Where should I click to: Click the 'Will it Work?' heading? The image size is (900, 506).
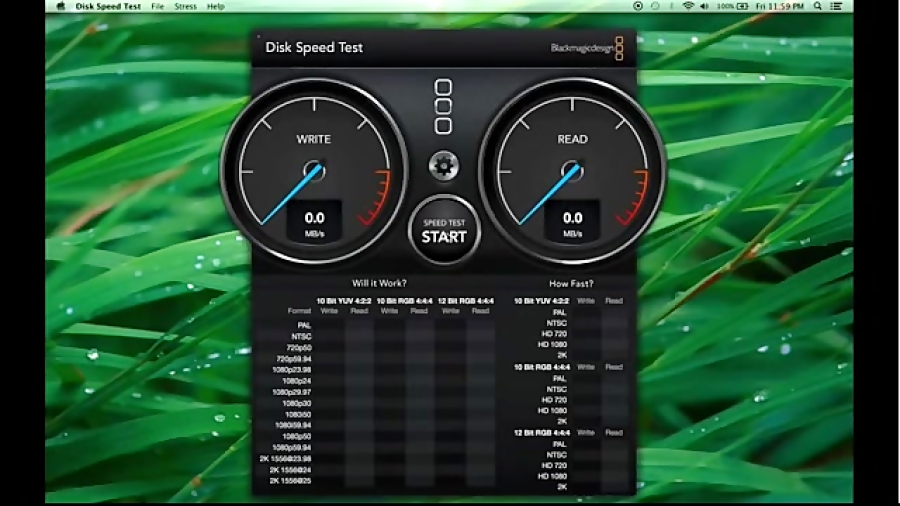pyautogui.click(x=378, y=283)
